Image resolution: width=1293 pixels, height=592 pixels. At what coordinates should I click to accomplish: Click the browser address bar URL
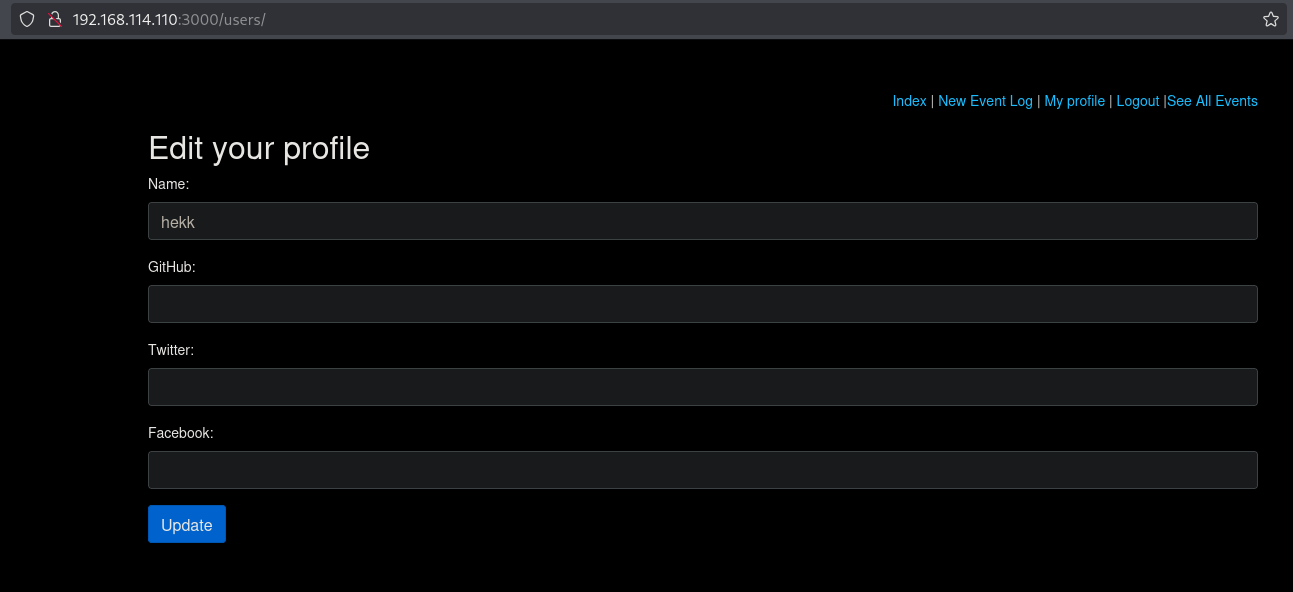tap(169, 19)
